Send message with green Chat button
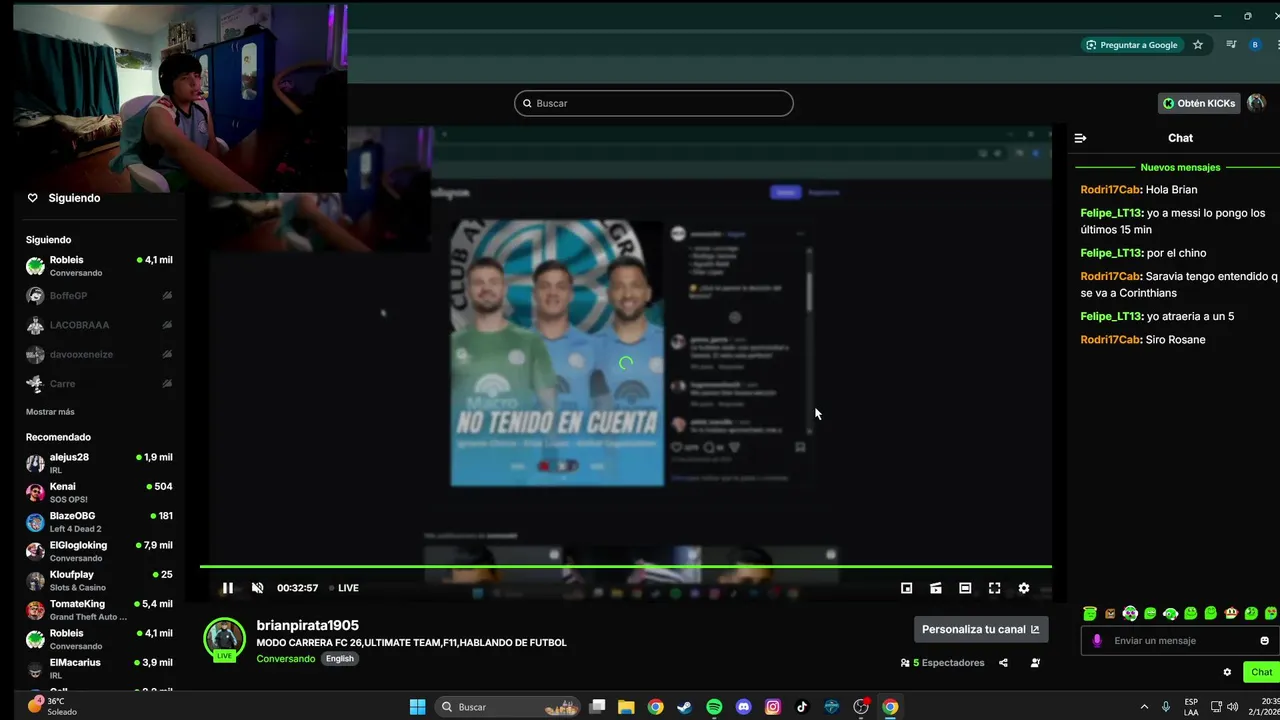 pyautogui.click(x=1261, y=672)
